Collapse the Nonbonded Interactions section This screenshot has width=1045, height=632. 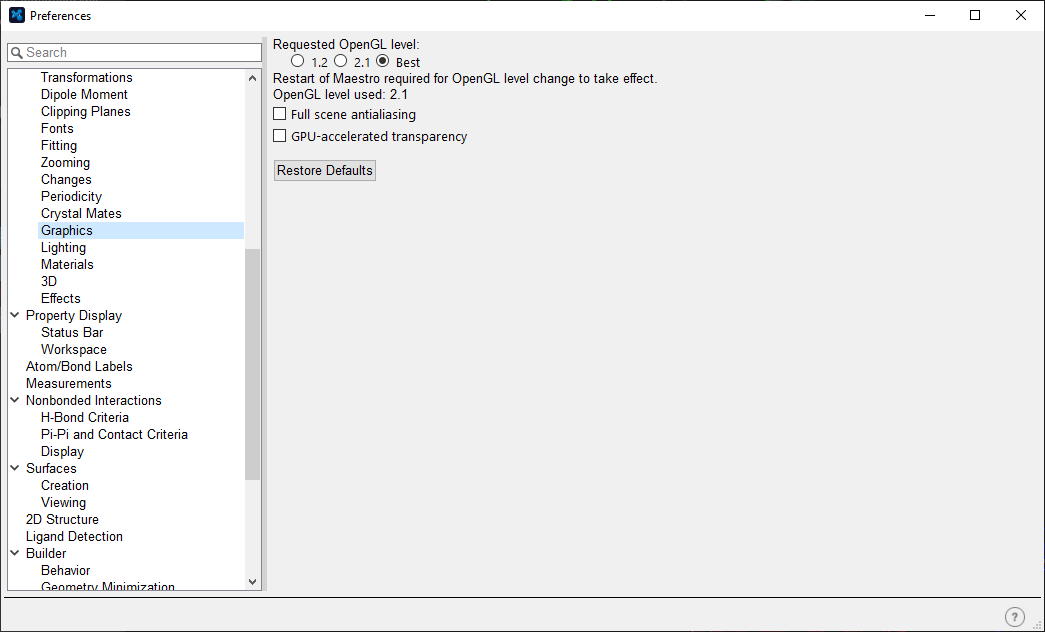pos(15,401)
